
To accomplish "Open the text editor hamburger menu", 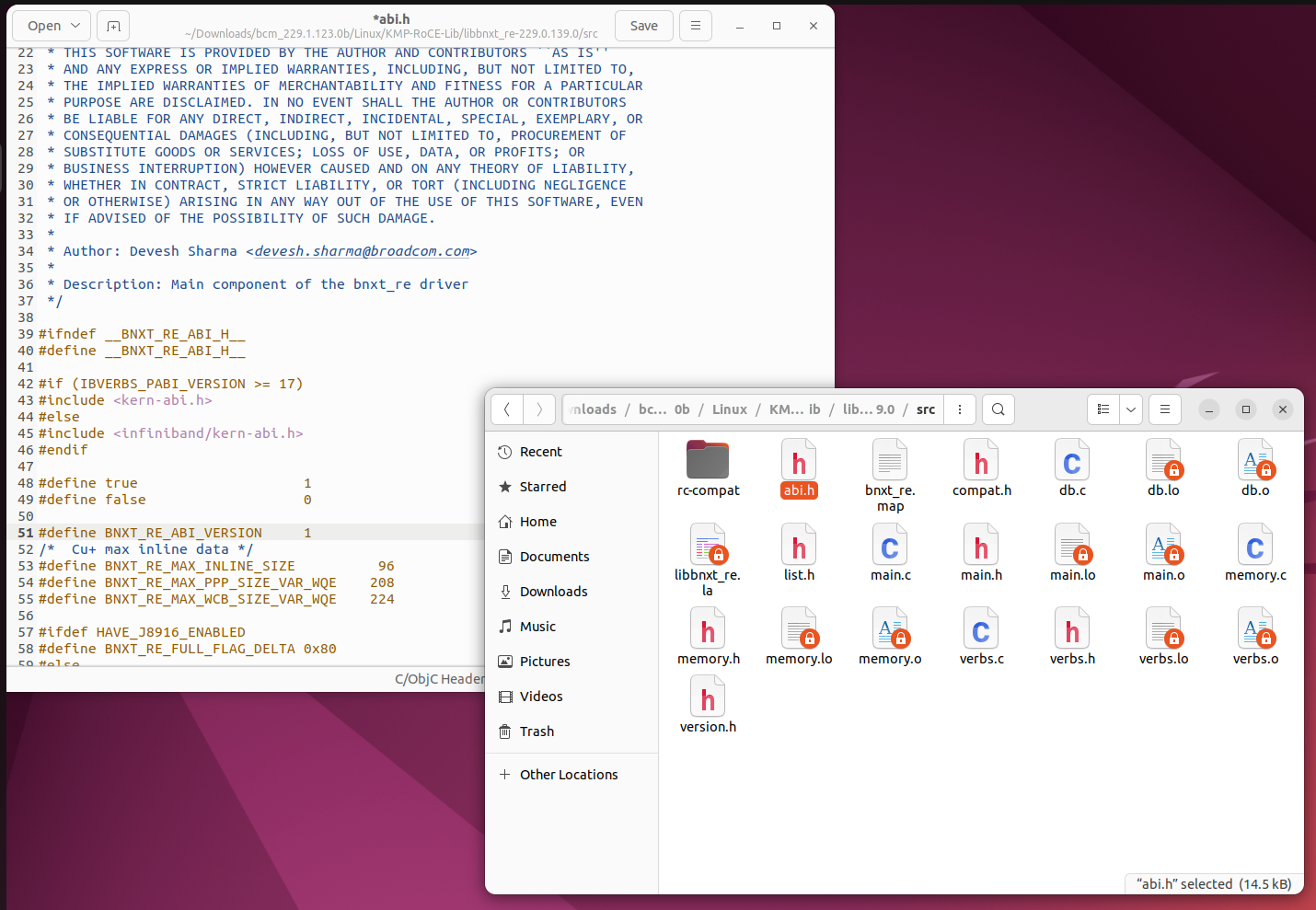I will tap(696, 26).
